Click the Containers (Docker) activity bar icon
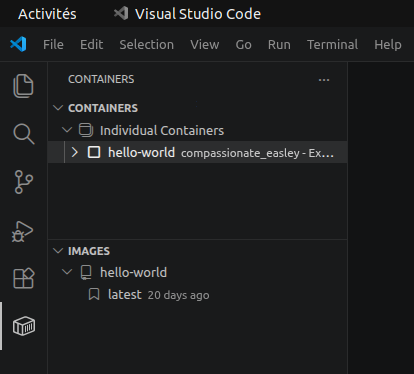 pos(24,326)
